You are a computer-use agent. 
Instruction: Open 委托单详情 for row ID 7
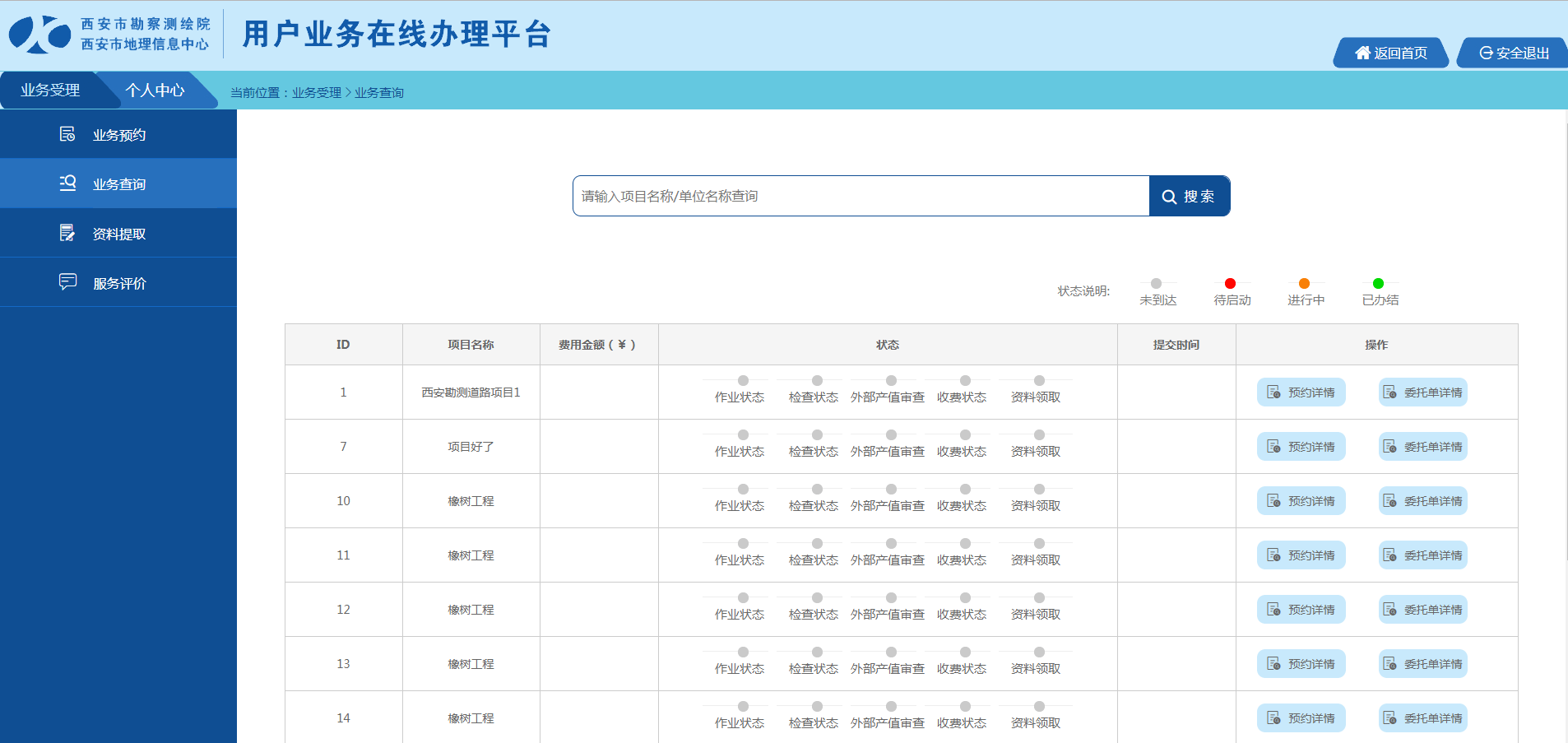(1422, 447)
